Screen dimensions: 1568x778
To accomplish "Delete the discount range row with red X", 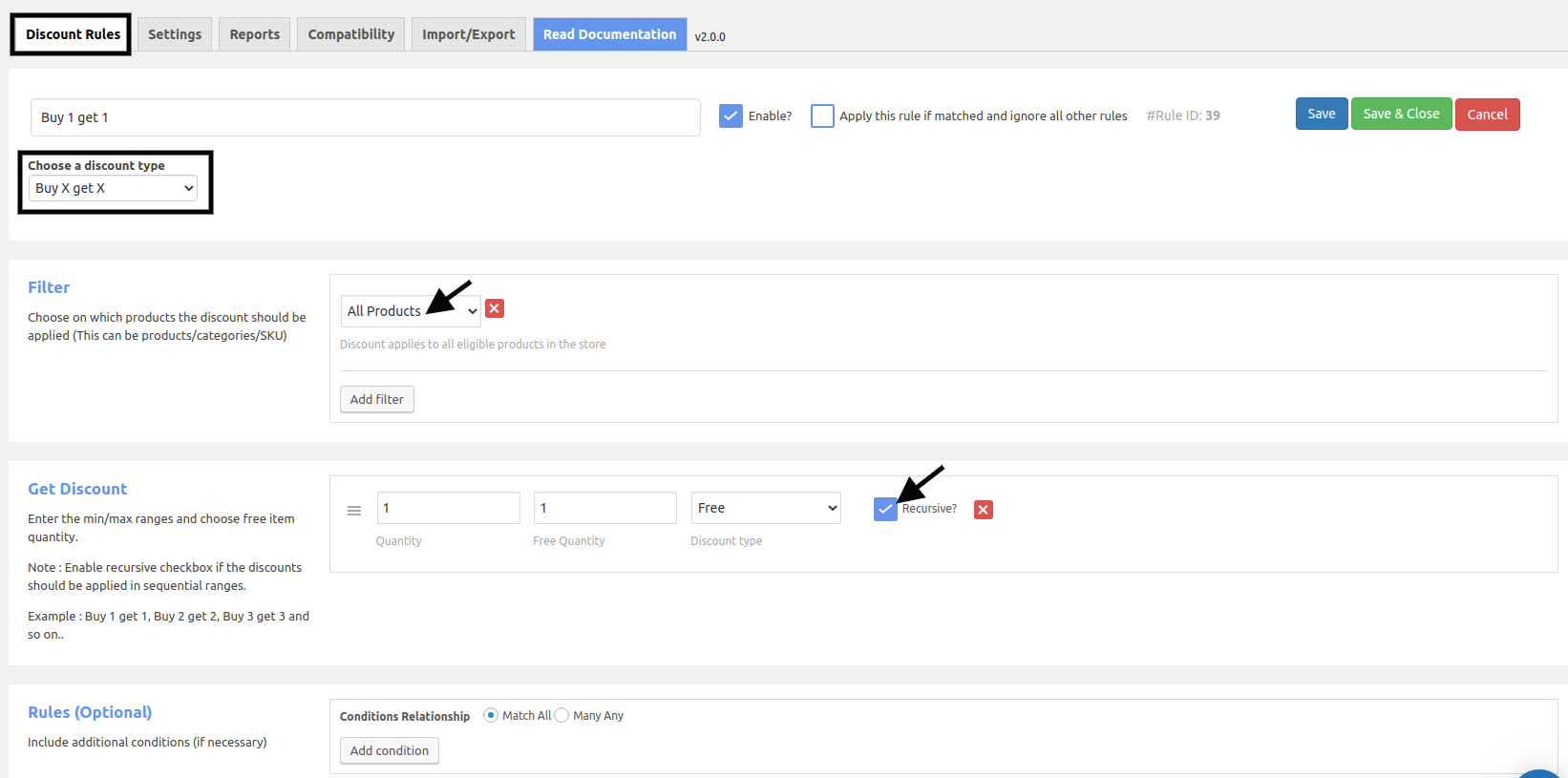I will (984, 510).
